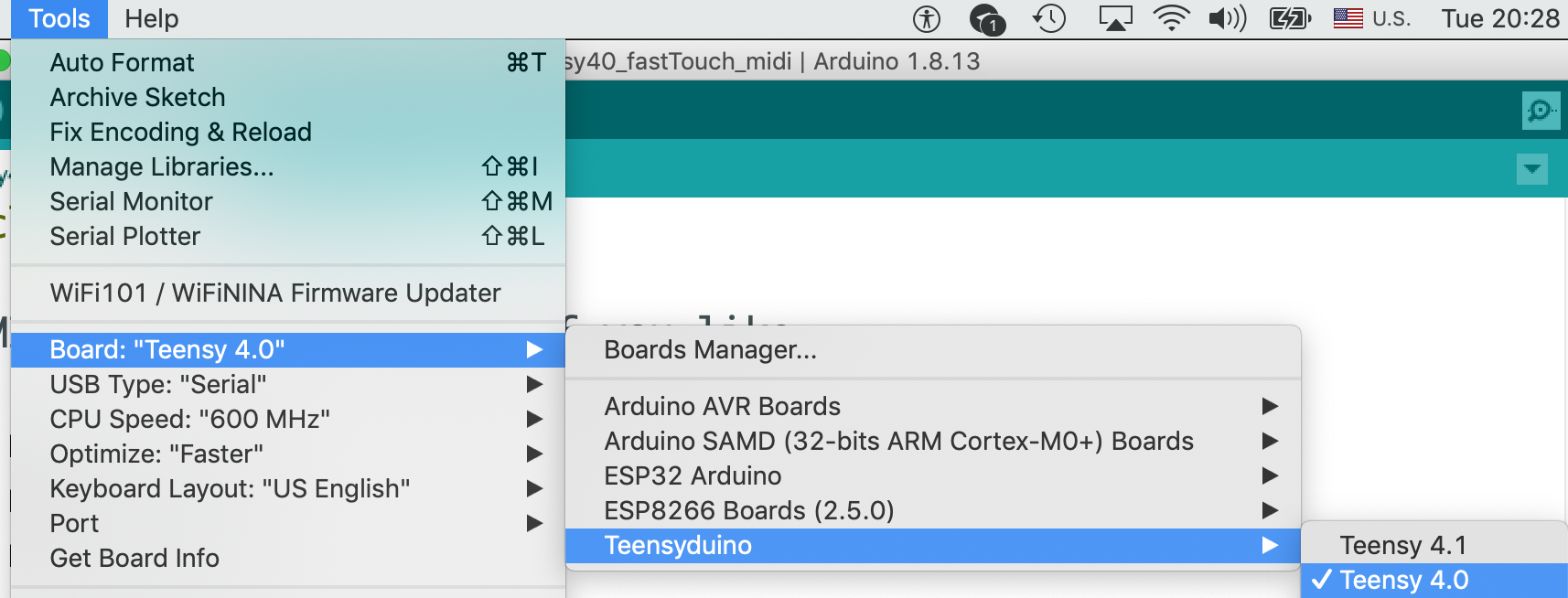Expand the Teensyduino submenu

coord(933,545)
